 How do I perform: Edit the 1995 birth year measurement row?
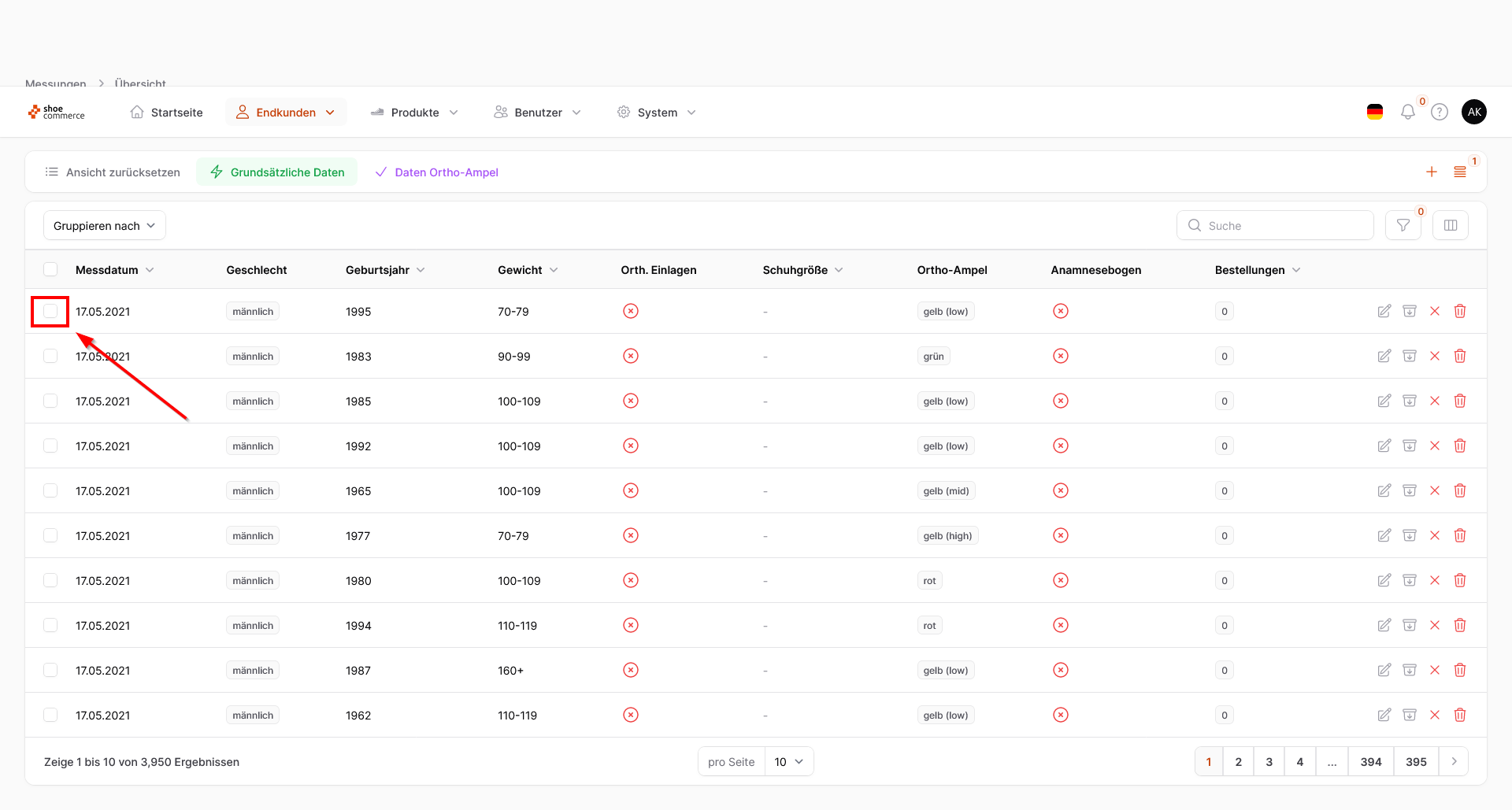[1384, 312]
